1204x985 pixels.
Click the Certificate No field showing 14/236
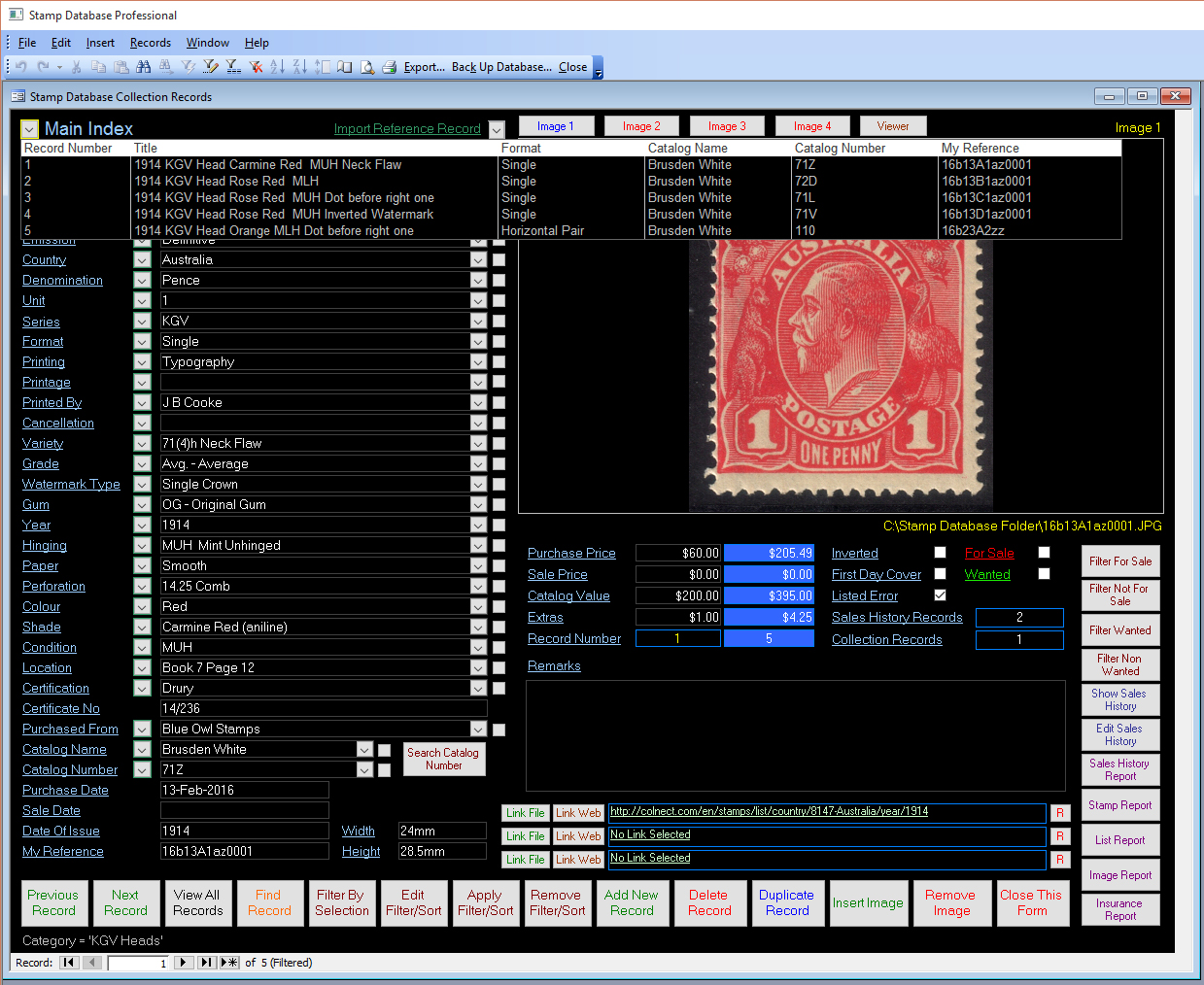(x=323, y=709)
